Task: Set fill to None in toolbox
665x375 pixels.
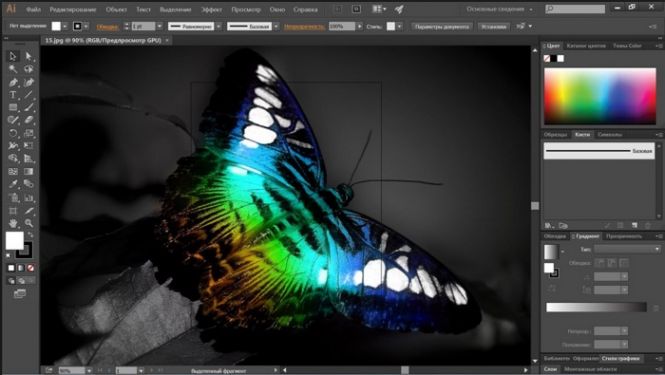Action: pyautogui.click(x=31, y=268)
